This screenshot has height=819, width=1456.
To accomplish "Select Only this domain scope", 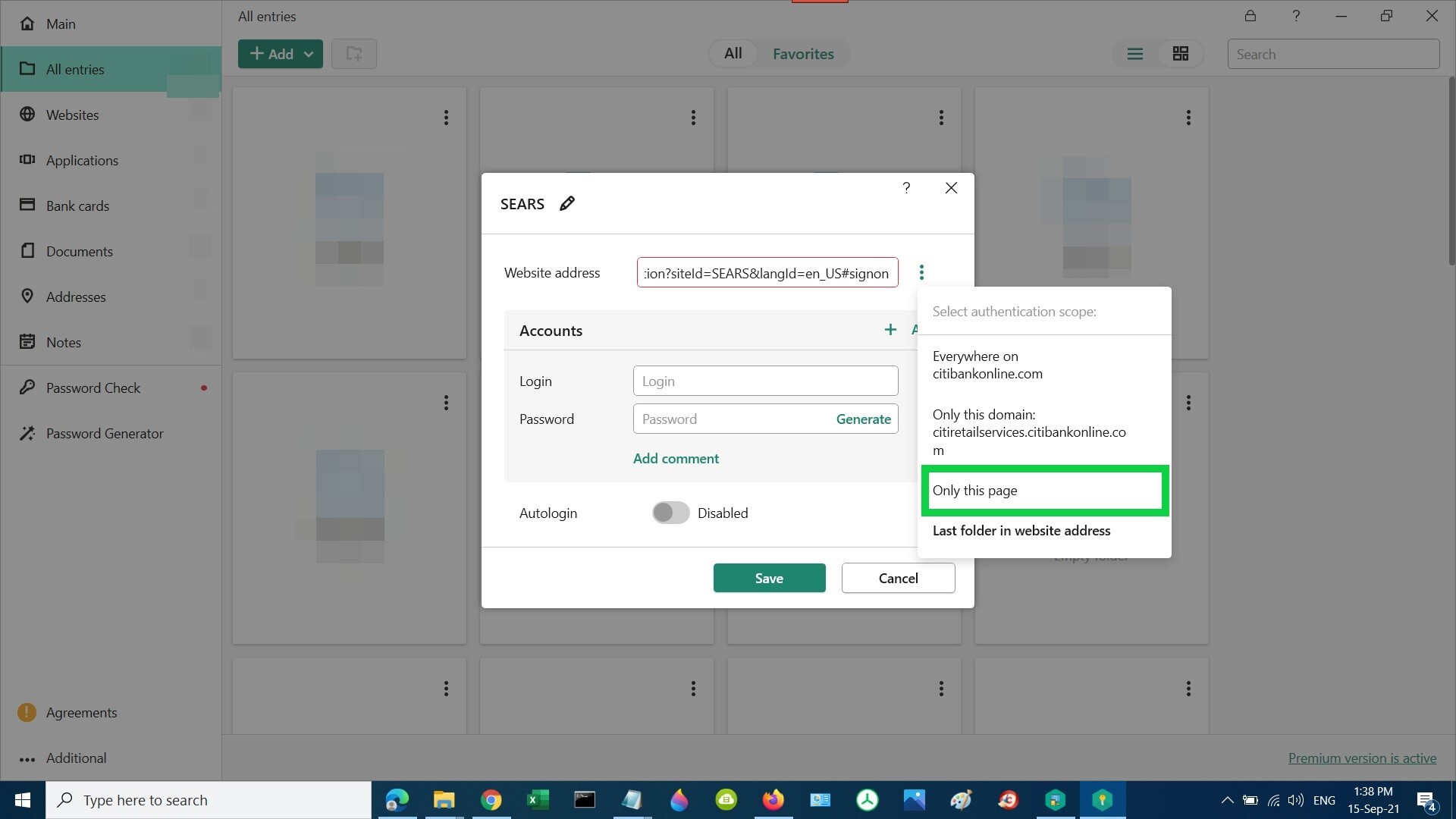I will 1044,432.
